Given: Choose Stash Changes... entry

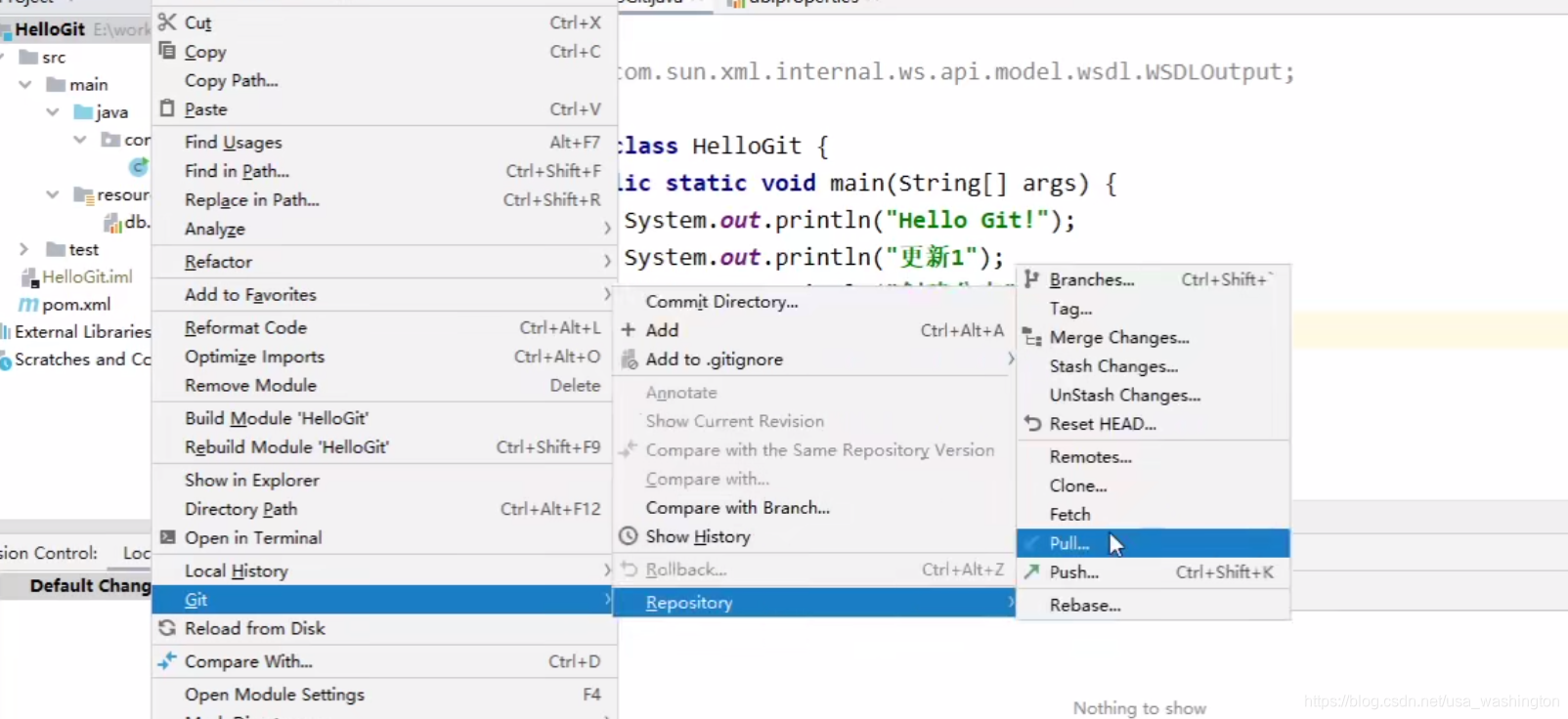Looking at the screenshot, I should (1154, 366).
